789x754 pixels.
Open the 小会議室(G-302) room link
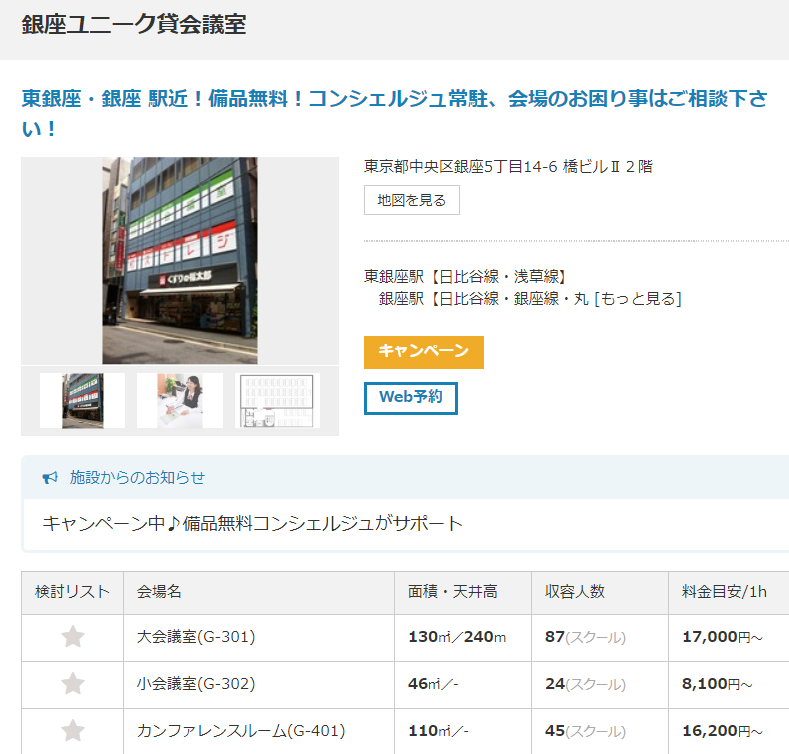195,684
